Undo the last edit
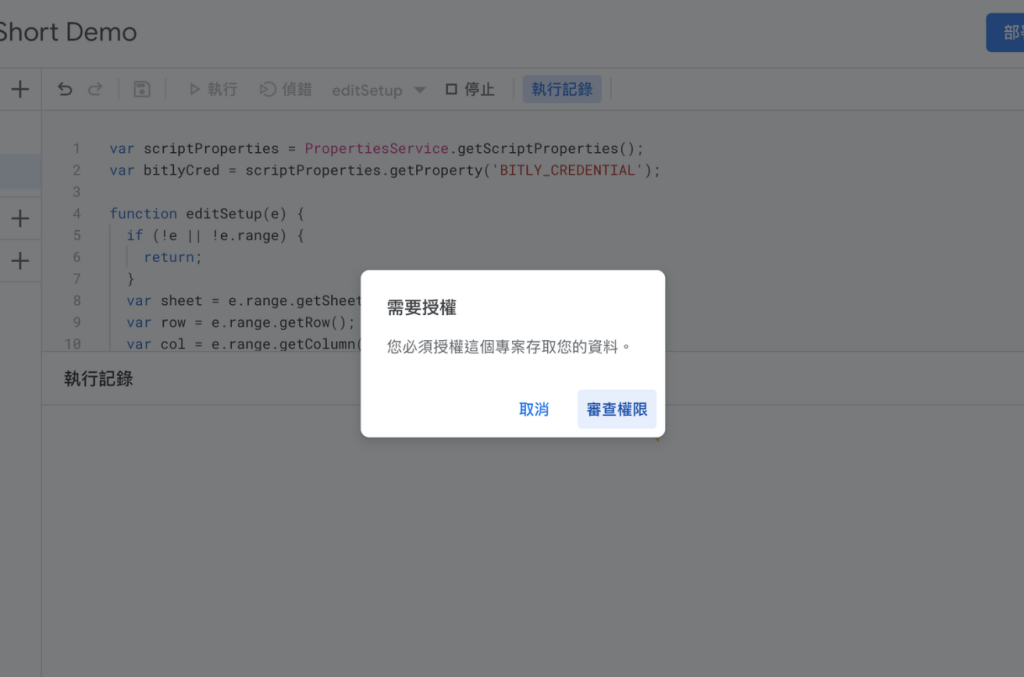The height and width of the screenshot is (677, 1024). coord(65,89)
